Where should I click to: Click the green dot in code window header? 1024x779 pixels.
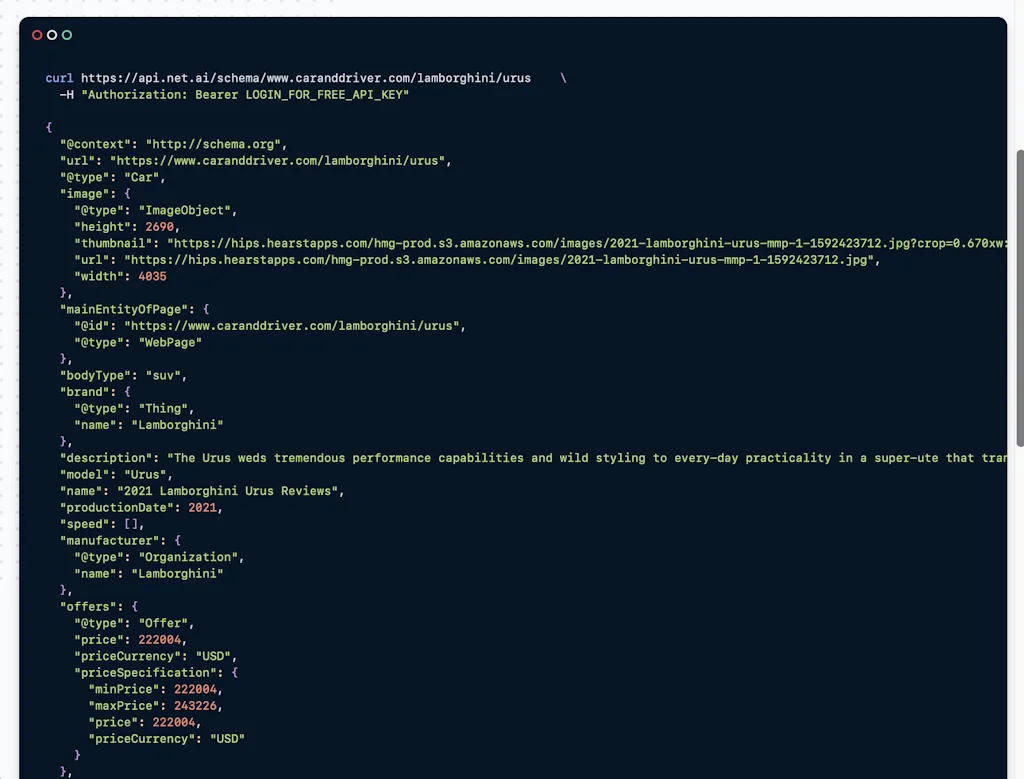tap(67, 35)
